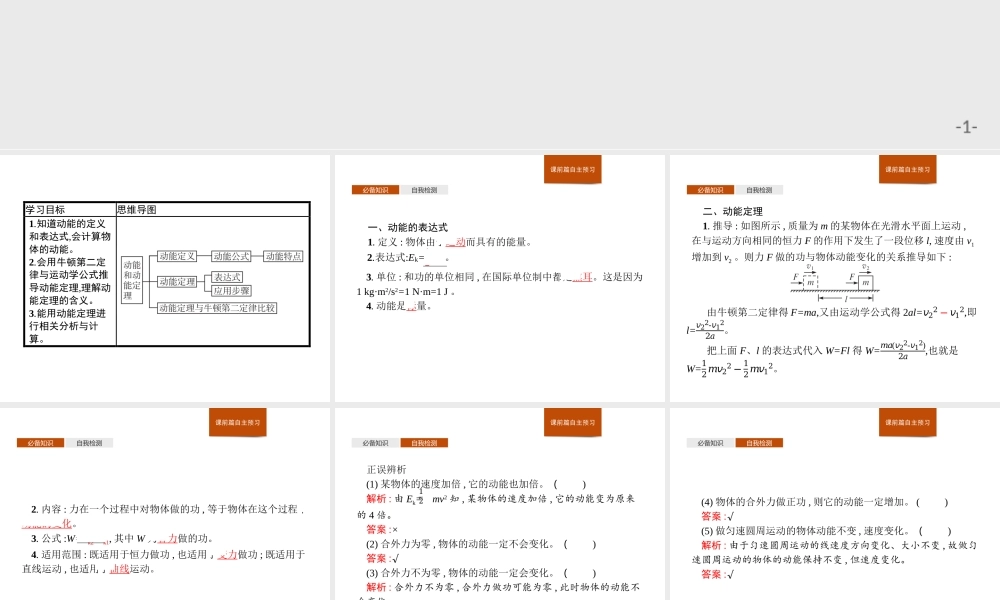1000x600 pixels.
Task: Expand the 课前篇自主预习 banner on the top-right slide
Action: pyautogui.click(x=906, y=169)
